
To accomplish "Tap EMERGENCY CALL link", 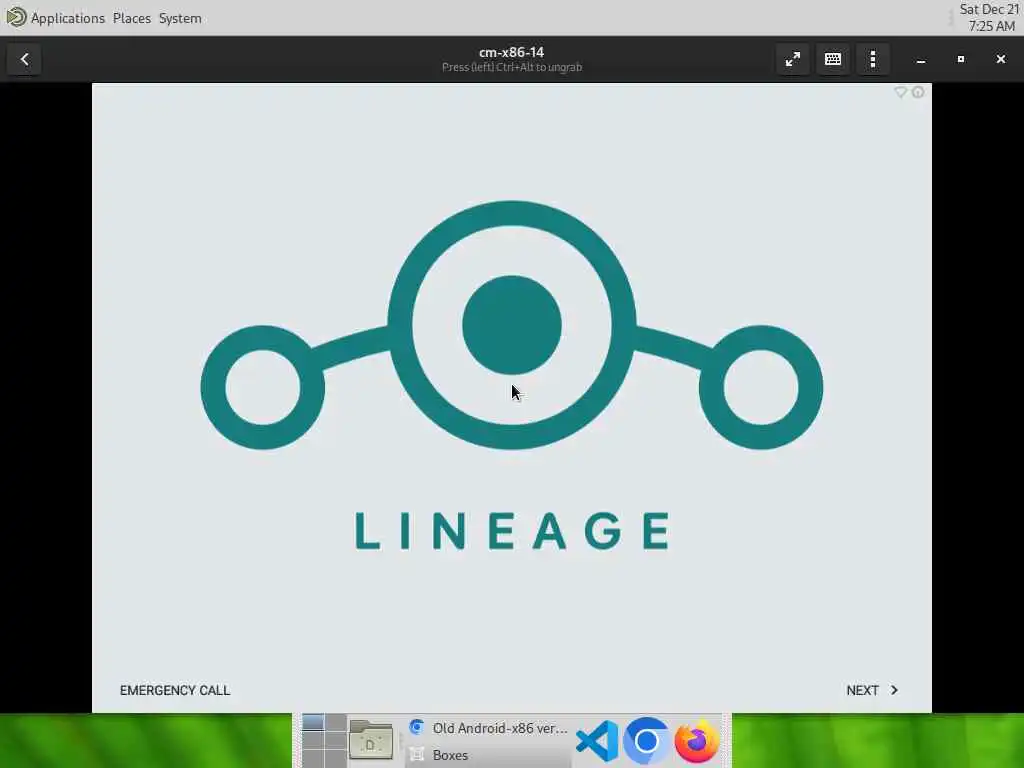I will [175, 690].
